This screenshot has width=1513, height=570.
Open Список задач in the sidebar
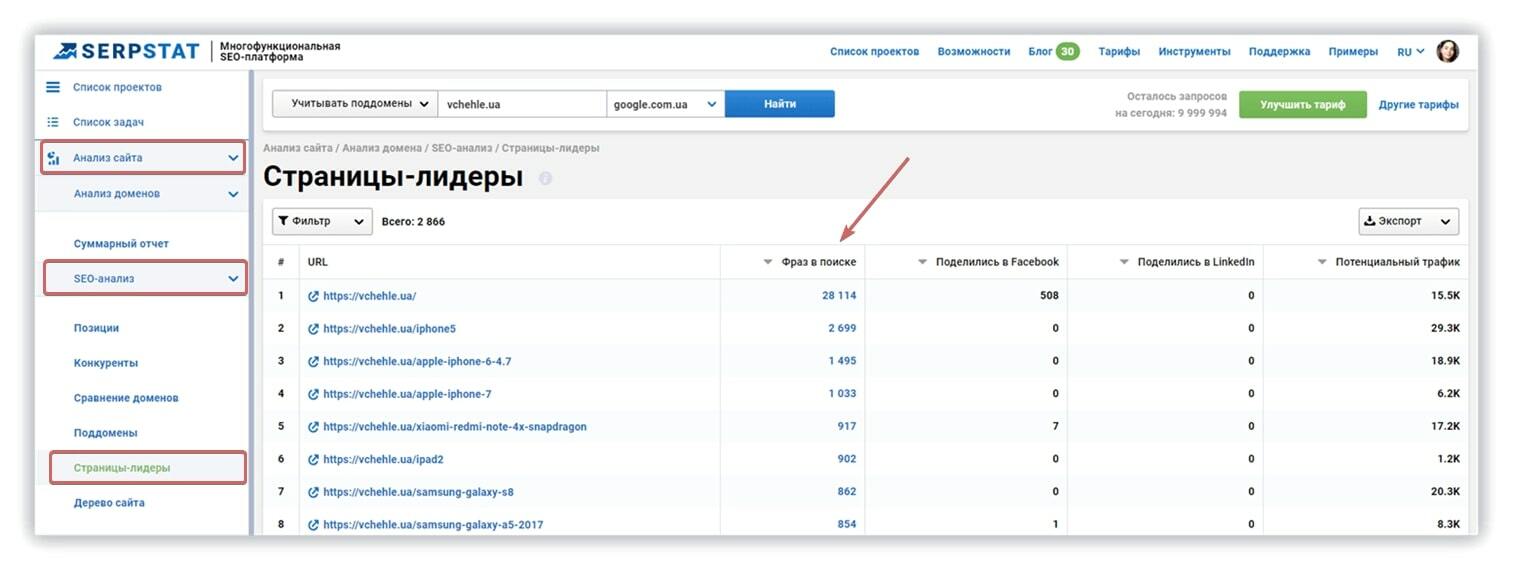click(x=109, y=122)
